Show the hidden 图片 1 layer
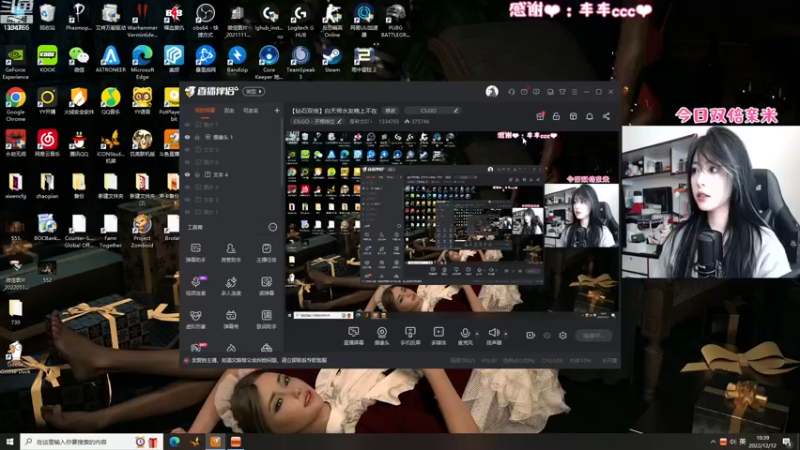This screenshot has height=450, width=800. [x=187, y=212]
